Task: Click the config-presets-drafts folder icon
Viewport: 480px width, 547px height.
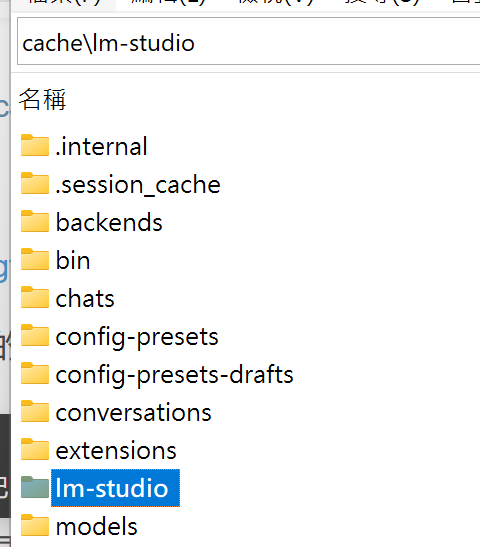Action: pyautogui.click(x=35, y=373)
